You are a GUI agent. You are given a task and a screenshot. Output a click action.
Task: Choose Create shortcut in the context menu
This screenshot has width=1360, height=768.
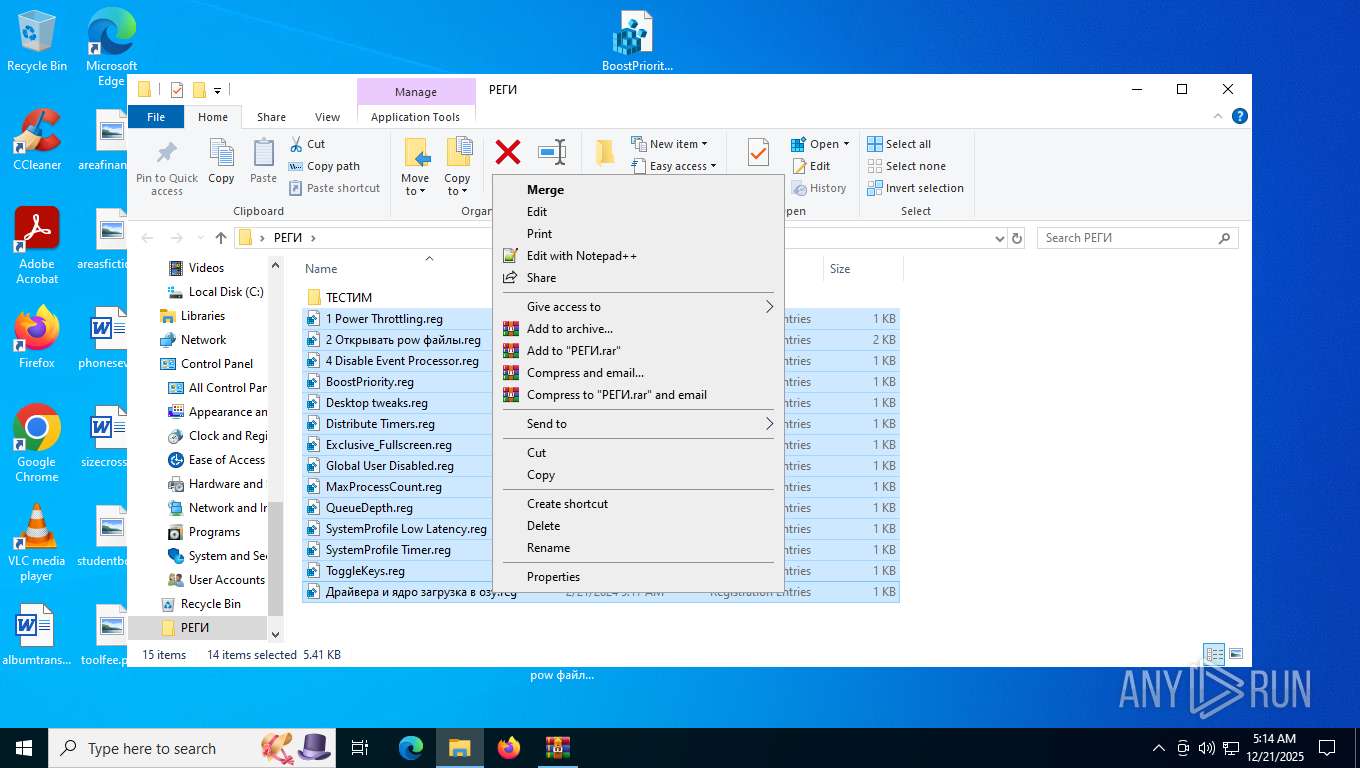pyautogui.click(x=637, y=504)
